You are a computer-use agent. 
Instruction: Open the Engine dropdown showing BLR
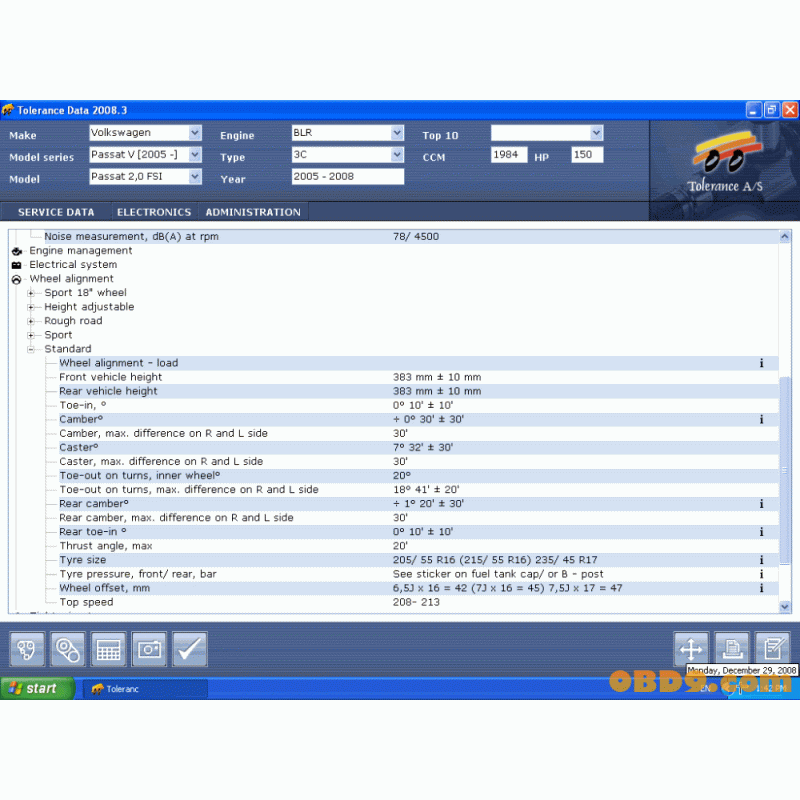397,133
